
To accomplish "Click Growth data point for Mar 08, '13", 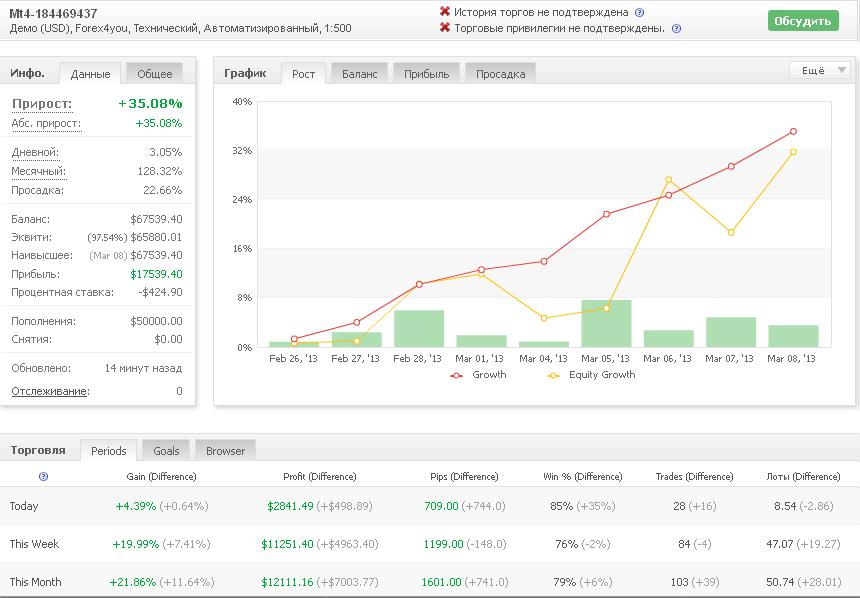I will (x=793, y=132).
